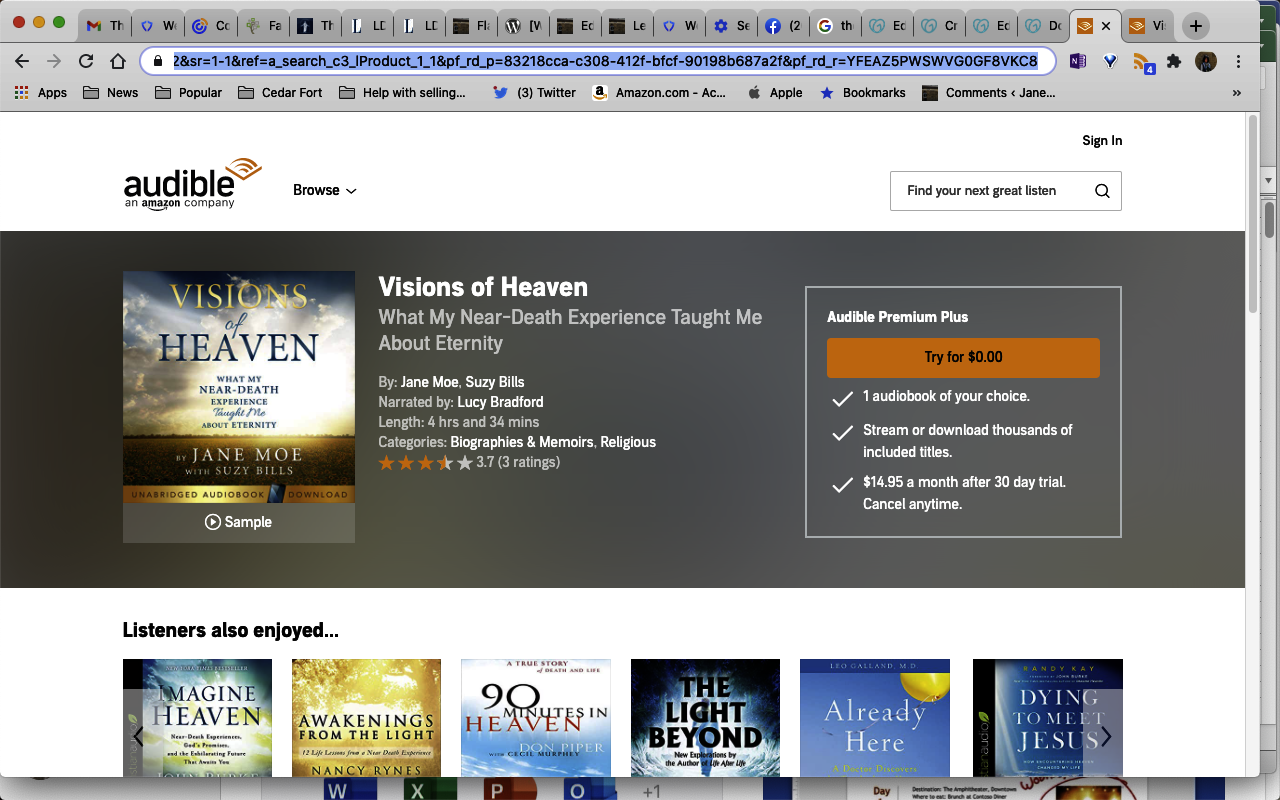The width and height of the screenshot is (1280, 800).
Task: Click the site padlock icon
Action: pyautogui.click(x=158, y=61)
